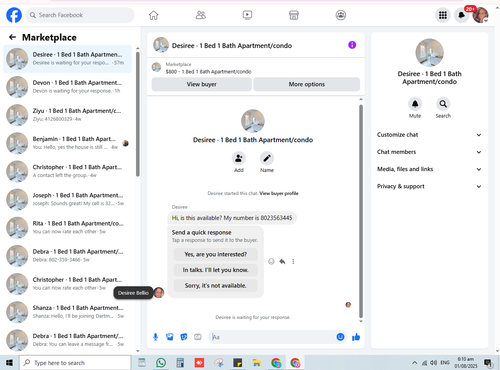Viewport: 500px width, 370px height.
Task: Open the emoji picker in message box
Action: 340,337
